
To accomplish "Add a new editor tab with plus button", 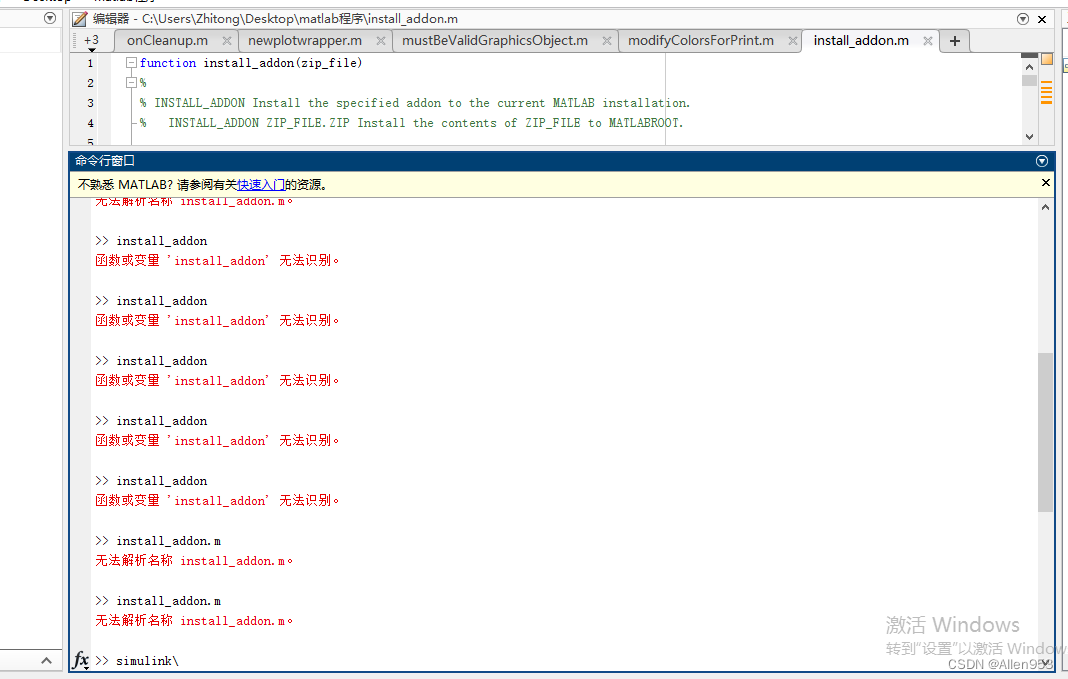I will pos(955,41).
